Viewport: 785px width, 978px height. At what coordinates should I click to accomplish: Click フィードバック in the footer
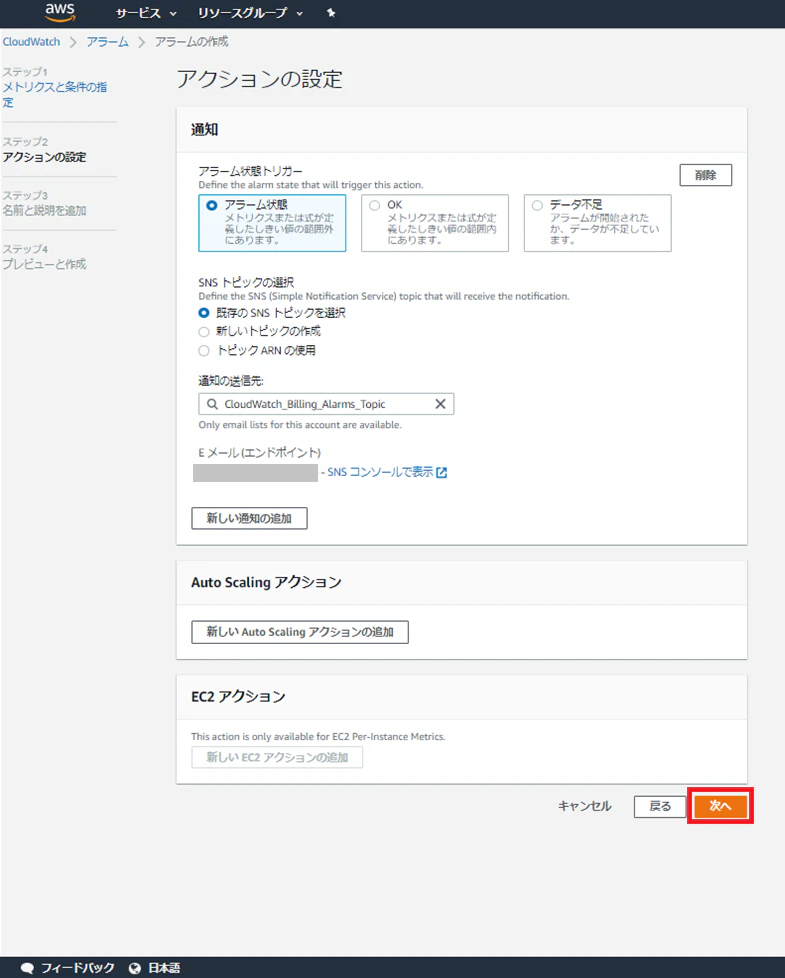point(77,968)
